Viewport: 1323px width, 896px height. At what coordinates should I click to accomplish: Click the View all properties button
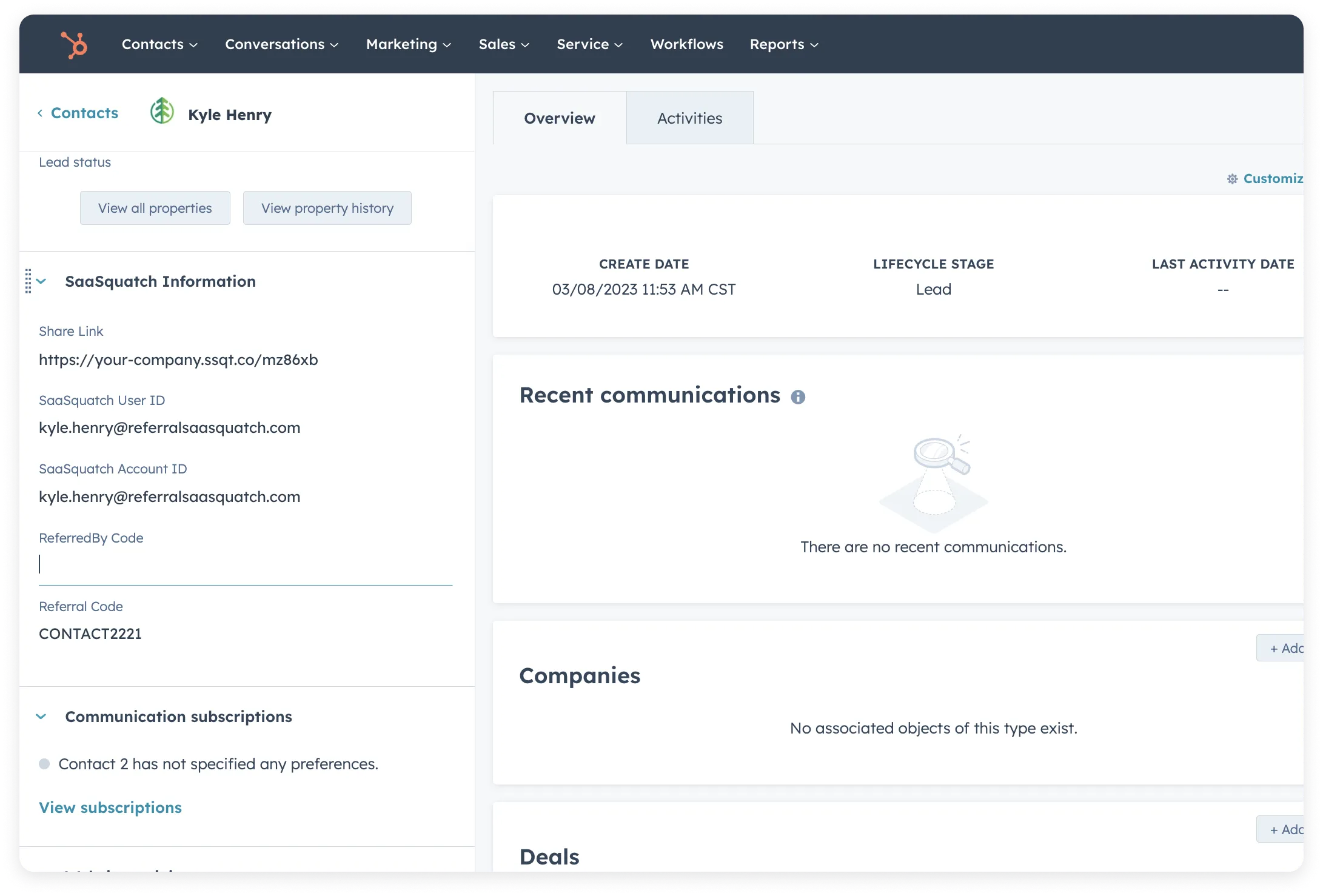click(x=155, y=208)
